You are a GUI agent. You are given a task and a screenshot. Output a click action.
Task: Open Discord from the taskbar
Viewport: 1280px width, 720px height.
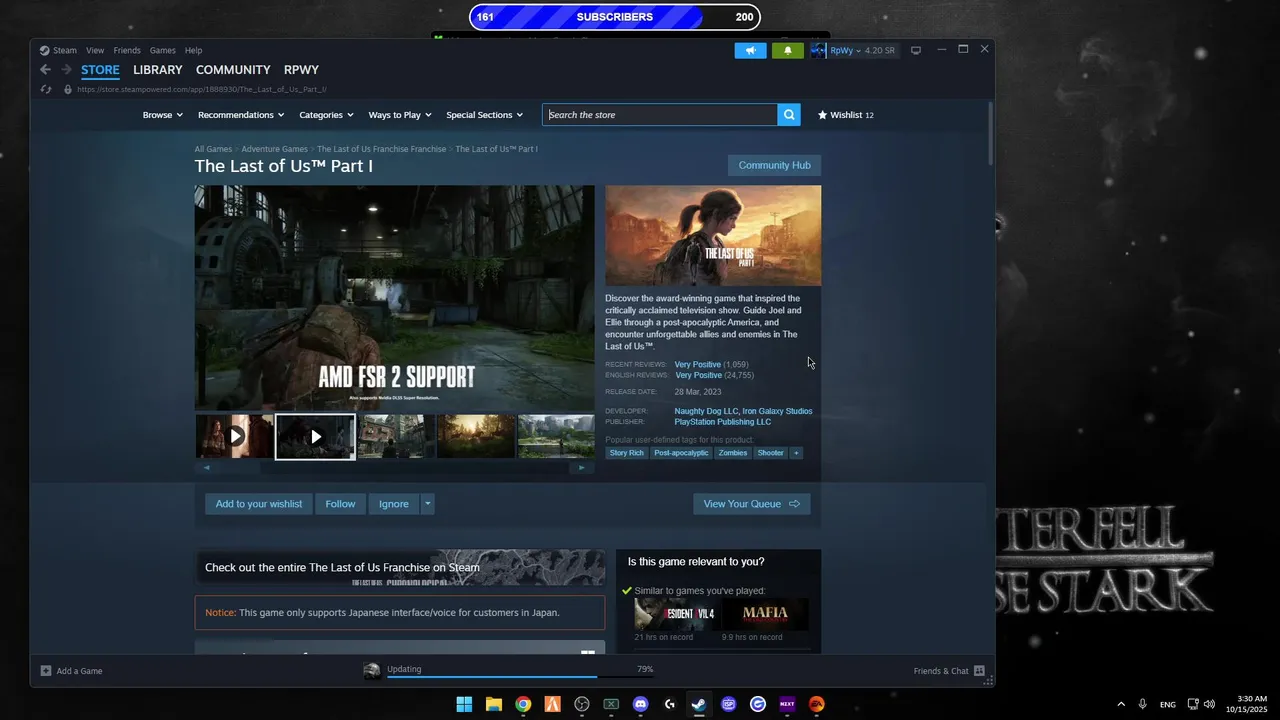pos(640,704)
